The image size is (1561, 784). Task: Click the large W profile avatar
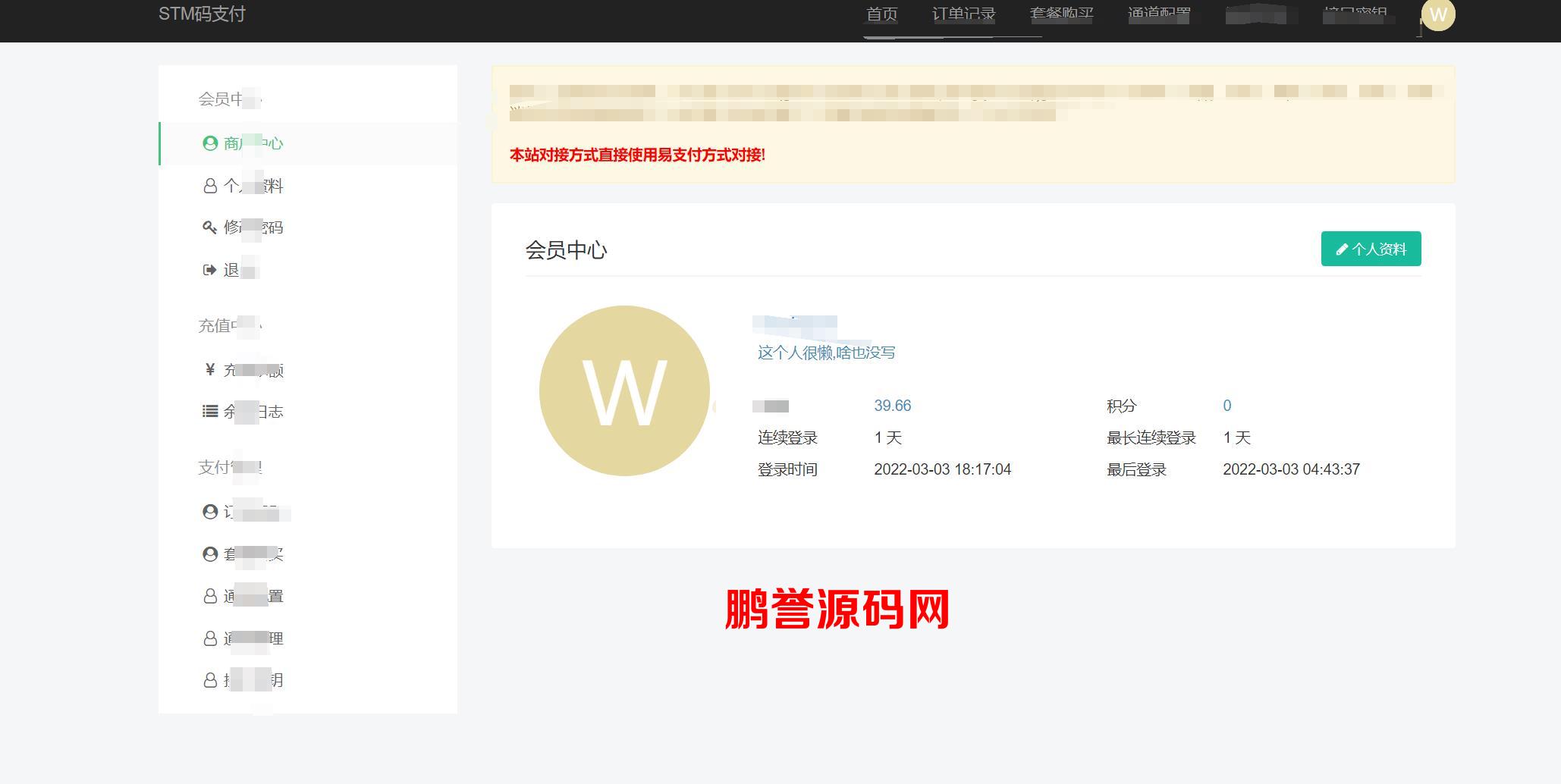(x=624, y=390)
